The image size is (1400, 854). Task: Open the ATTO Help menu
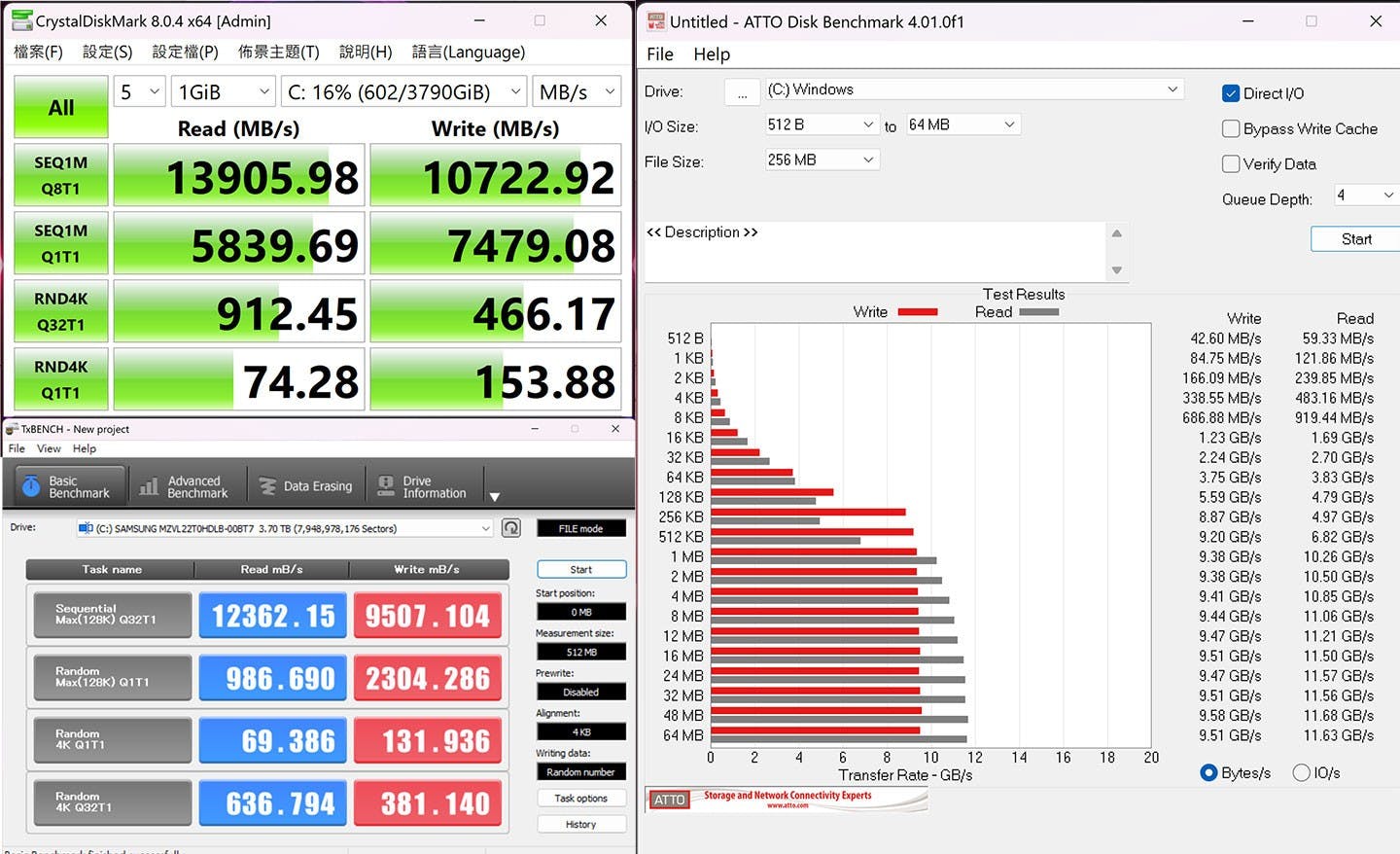711,54
